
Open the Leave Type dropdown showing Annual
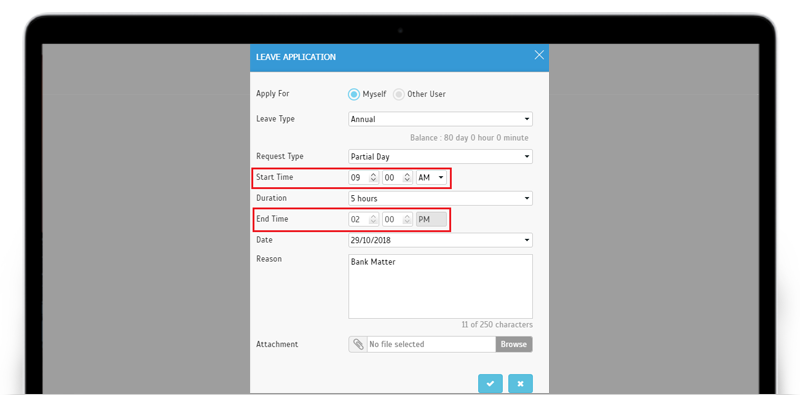(x=440, y=119)
